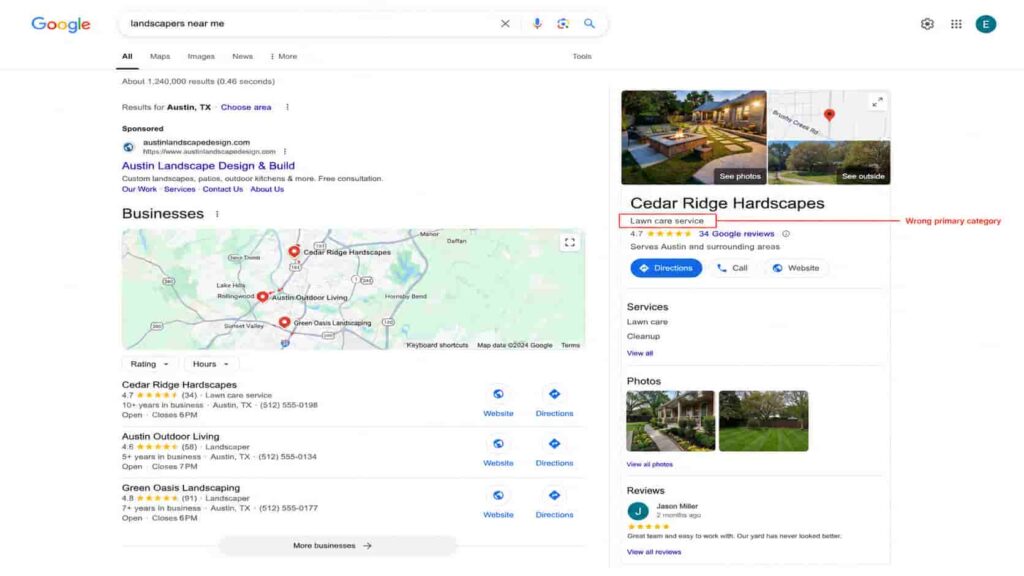Click the map Terms link
Screen dimensions: 1024x576
(x=570, y=345)
